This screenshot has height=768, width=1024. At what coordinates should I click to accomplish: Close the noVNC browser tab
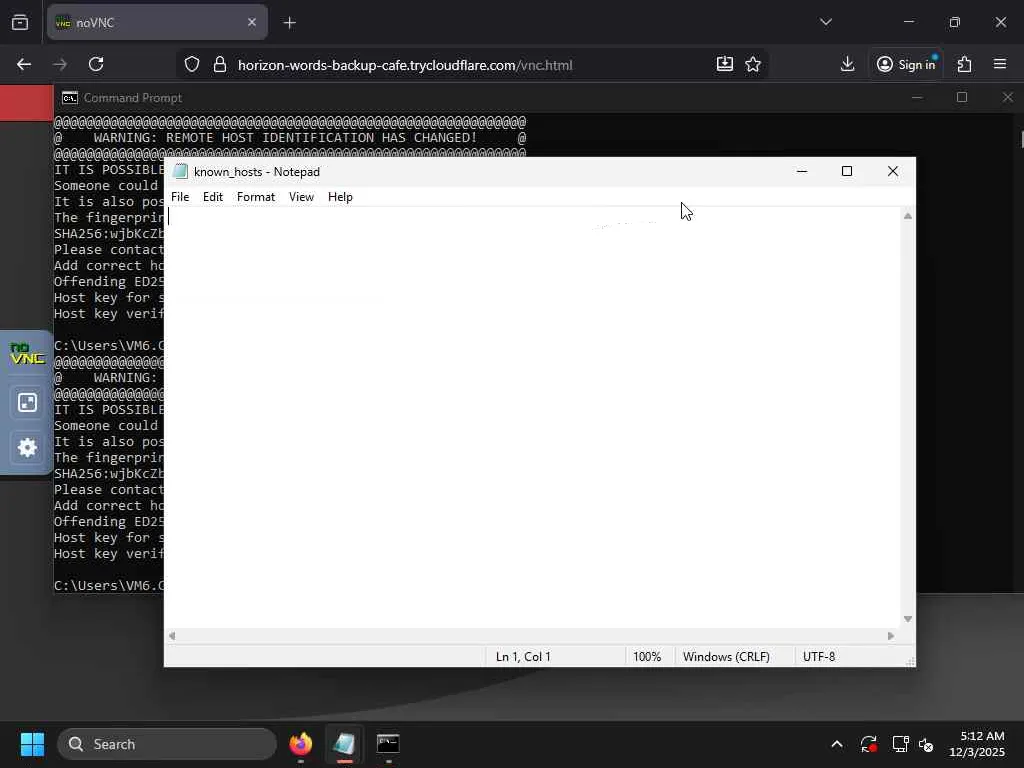[251, 22]
